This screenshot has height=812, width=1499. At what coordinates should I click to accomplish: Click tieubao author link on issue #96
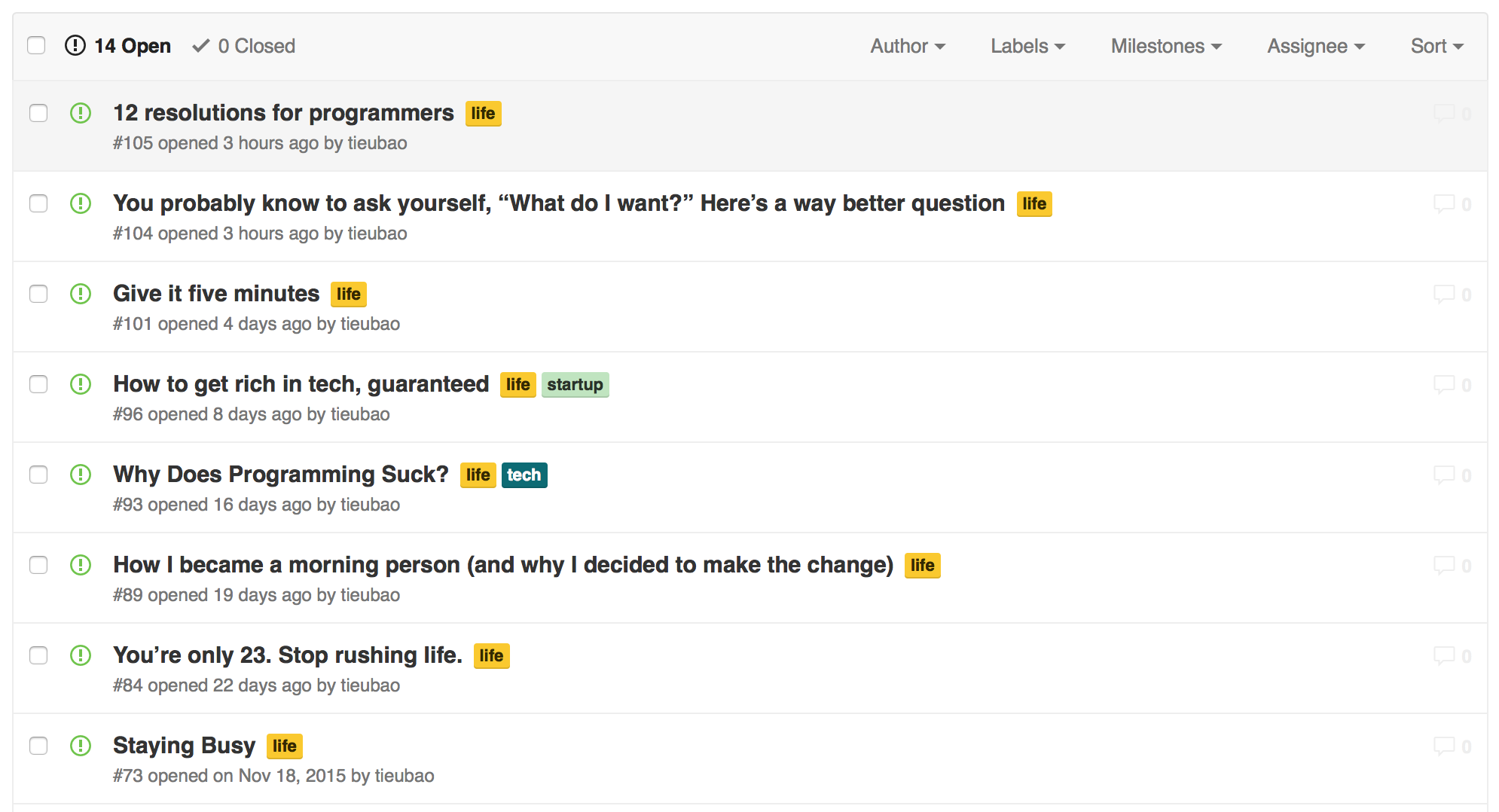click(360, 414)
